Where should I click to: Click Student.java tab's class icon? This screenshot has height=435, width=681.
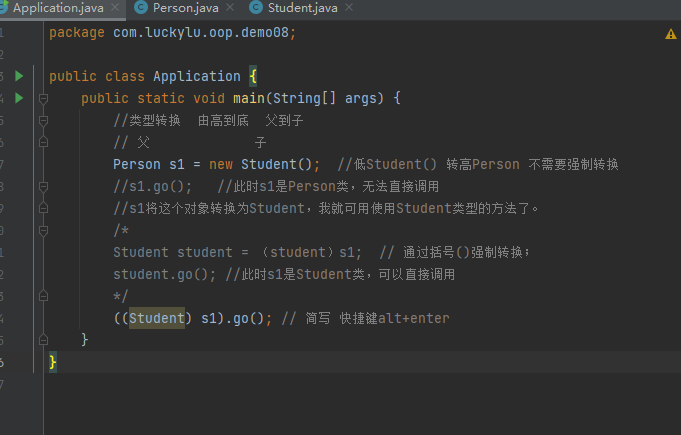[x=256, y=8]
